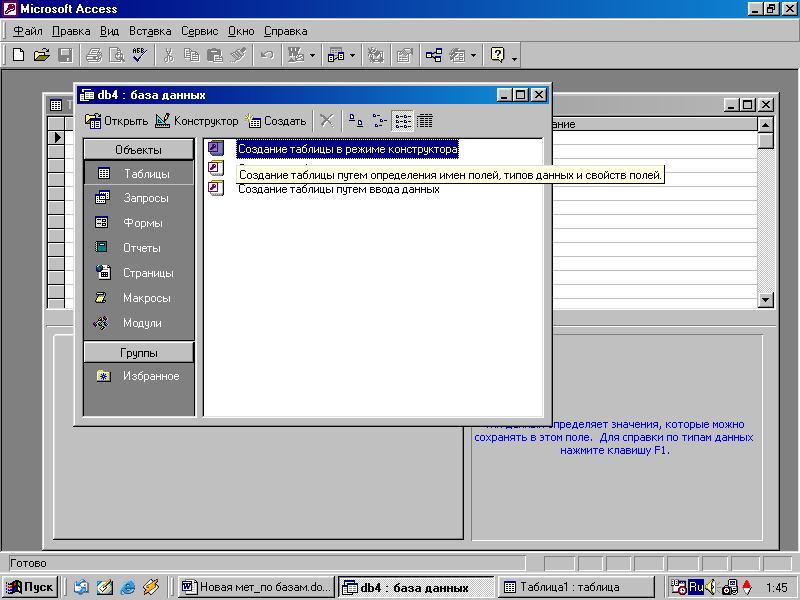Click the Открыть button in db4 window

116,121
